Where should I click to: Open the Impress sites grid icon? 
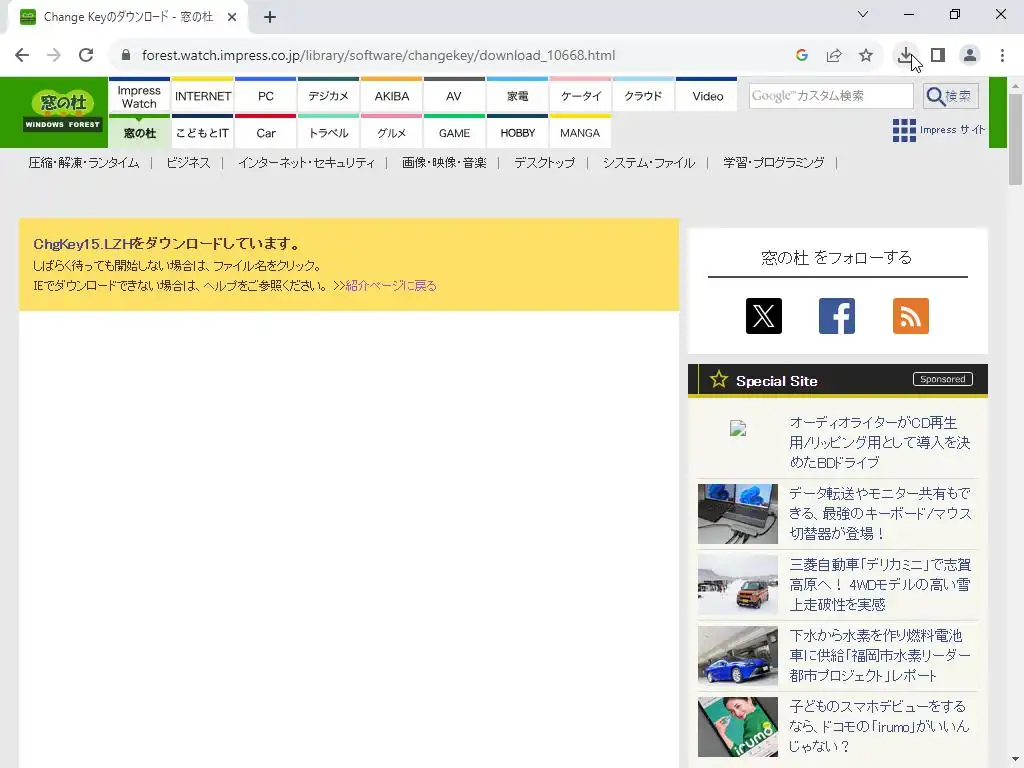pyautogui.click(x=904, y=130)
